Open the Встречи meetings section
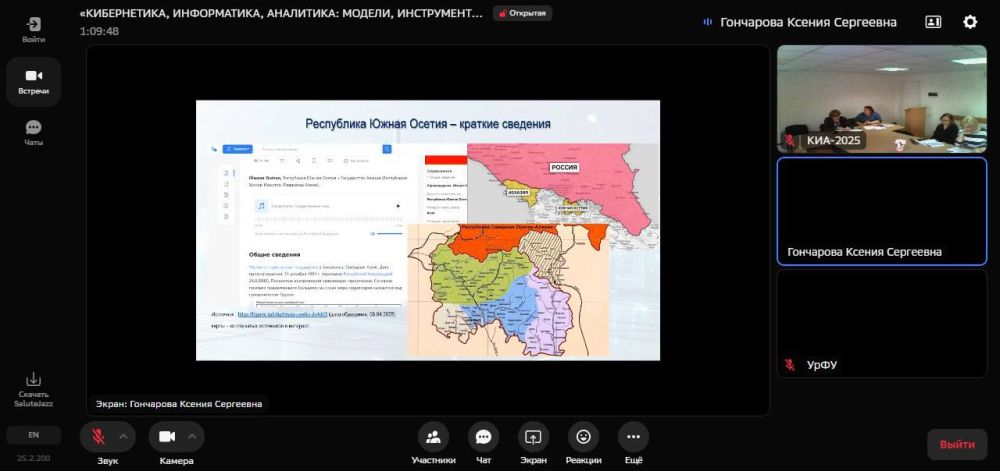Image resolution: width=1000 pixels, height=471 pixels. [33, 81]
